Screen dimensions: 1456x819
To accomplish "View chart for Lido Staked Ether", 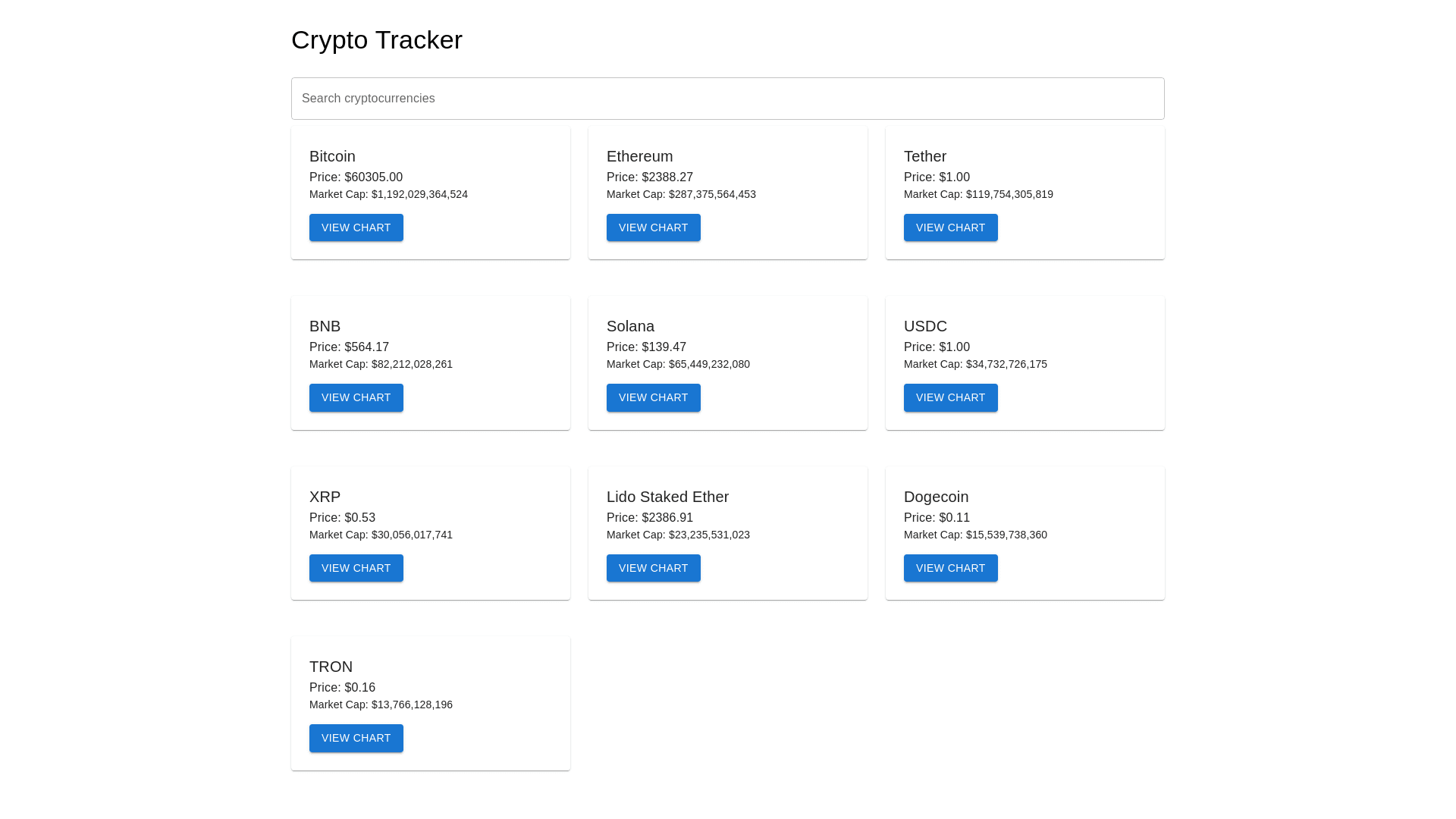I will point(653,568).
